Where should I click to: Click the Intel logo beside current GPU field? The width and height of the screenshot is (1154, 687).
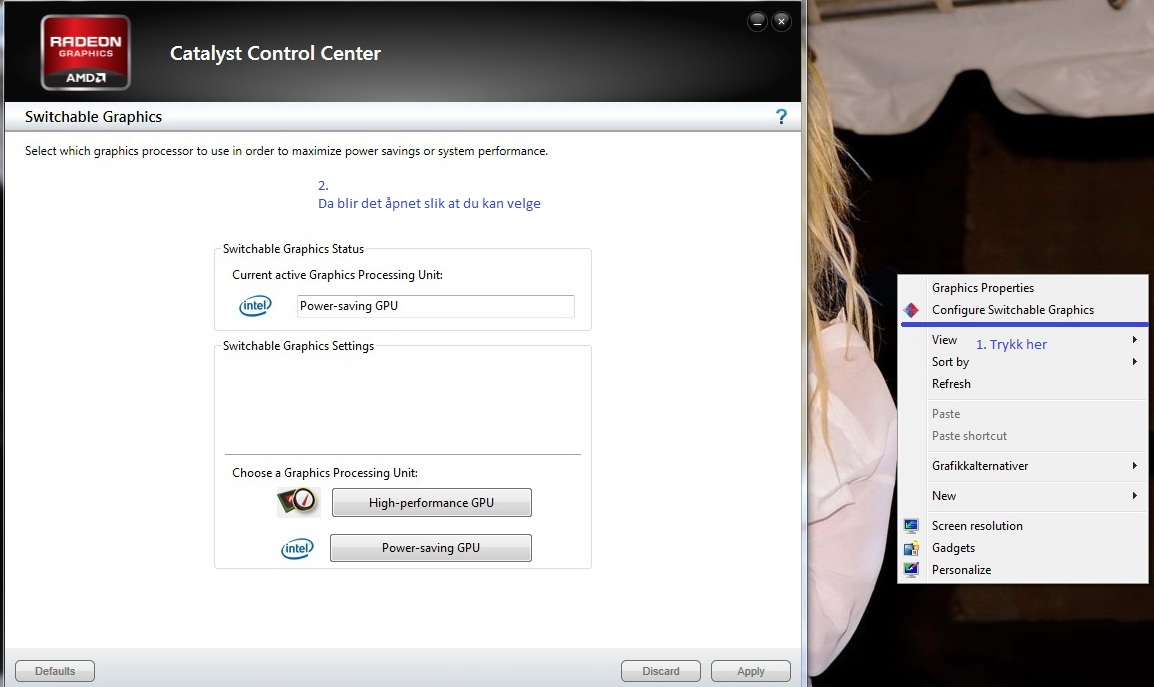[x=255, y=306]
